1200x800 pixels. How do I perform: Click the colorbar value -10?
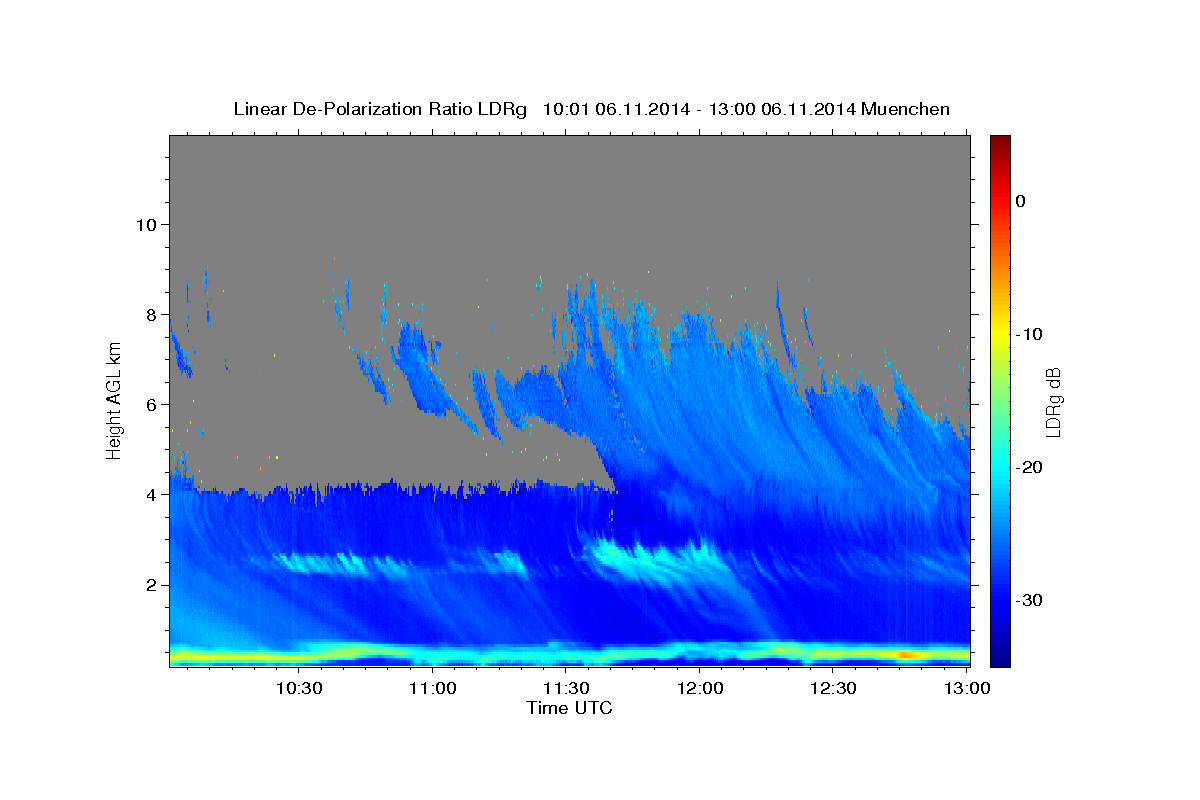point(1029,334)
